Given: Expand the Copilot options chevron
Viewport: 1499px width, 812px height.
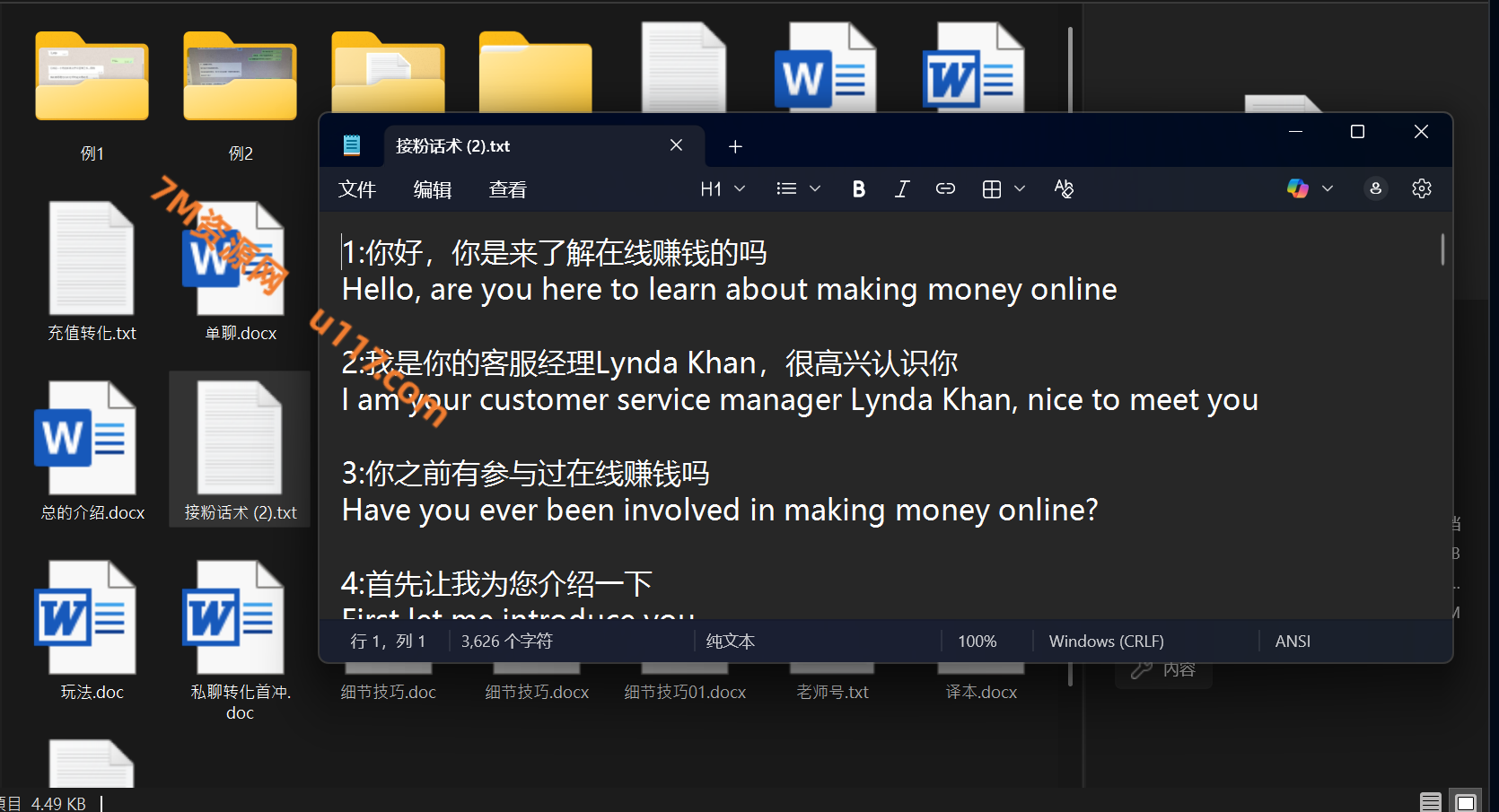Looking at the screenshot, I should click(1328, 188).
